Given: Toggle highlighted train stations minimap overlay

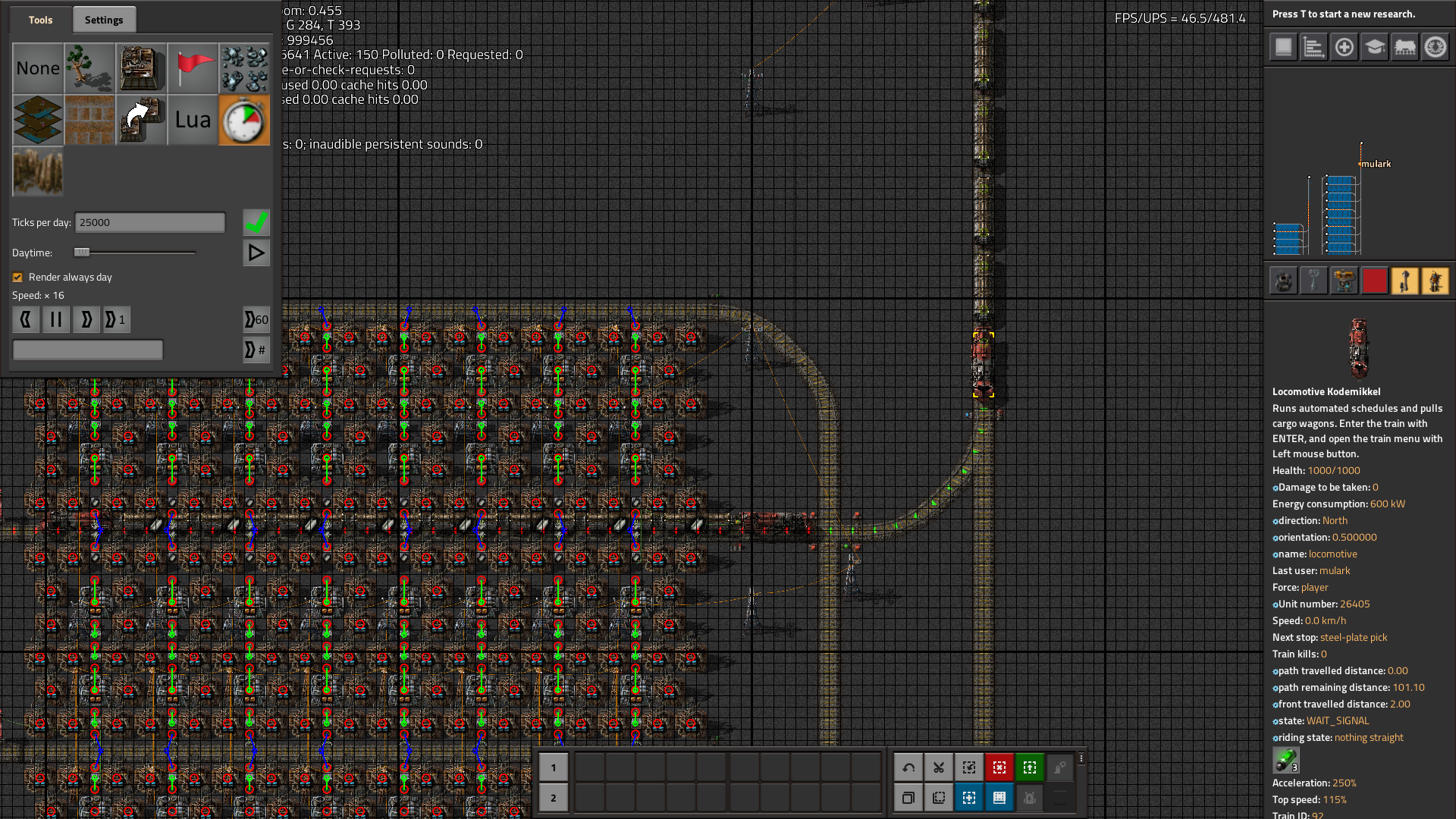Looking at the screenshot, I should 1405,281.
